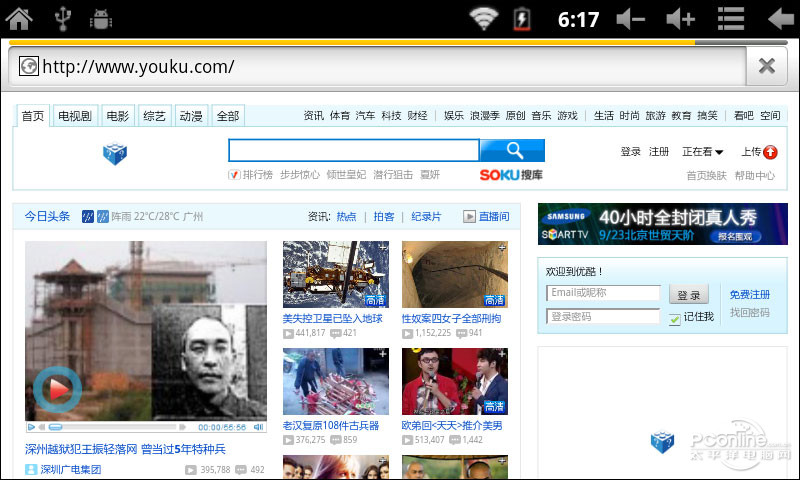Screen dimensions: 800x480
Task: Go to 资讯 channel
Action: [x=313, y=116]
